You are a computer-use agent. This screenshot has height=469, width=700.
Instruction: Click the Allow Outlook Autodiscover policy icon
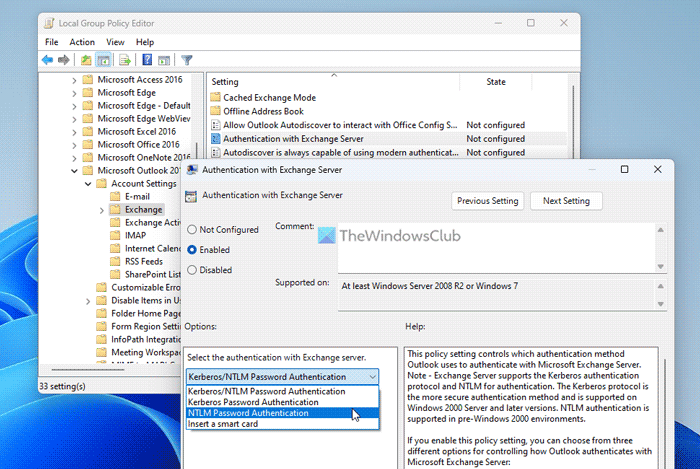click(x=216, y=125)
